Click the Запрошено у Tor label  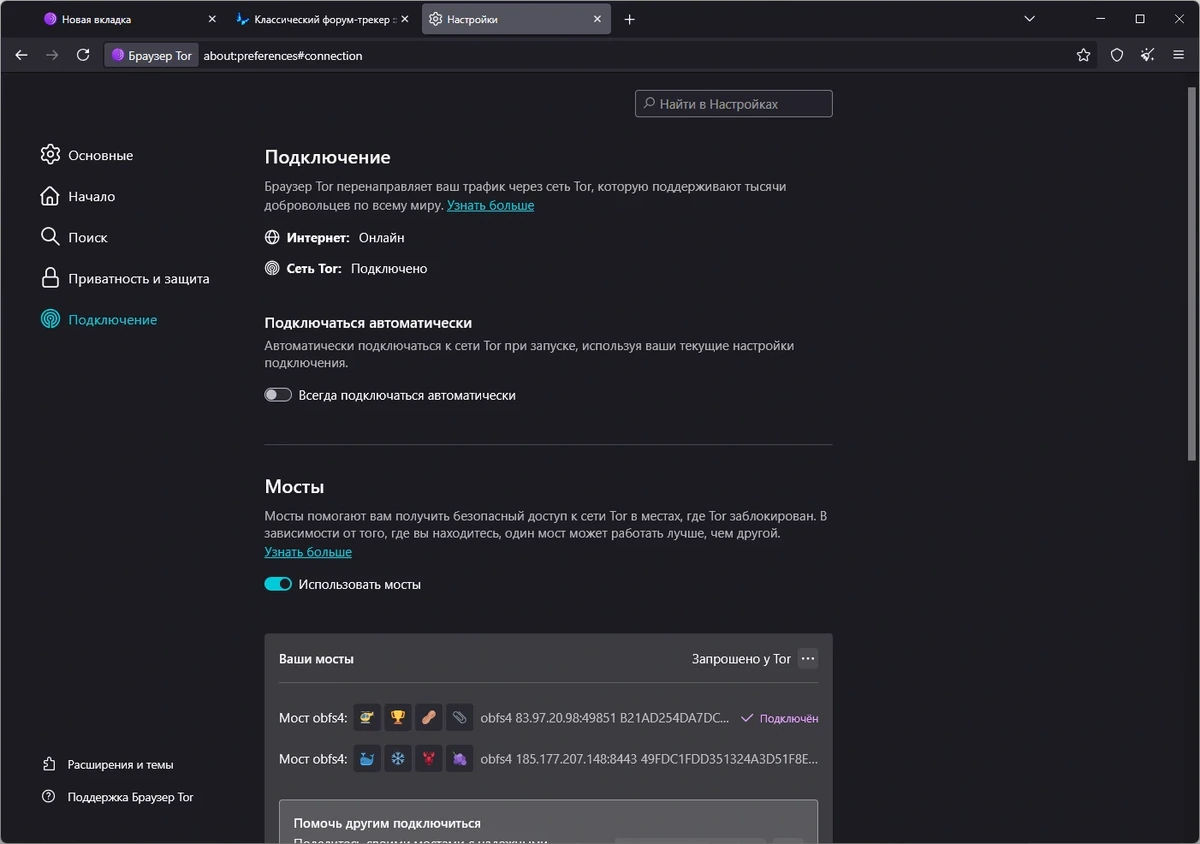tap(741, 659)
